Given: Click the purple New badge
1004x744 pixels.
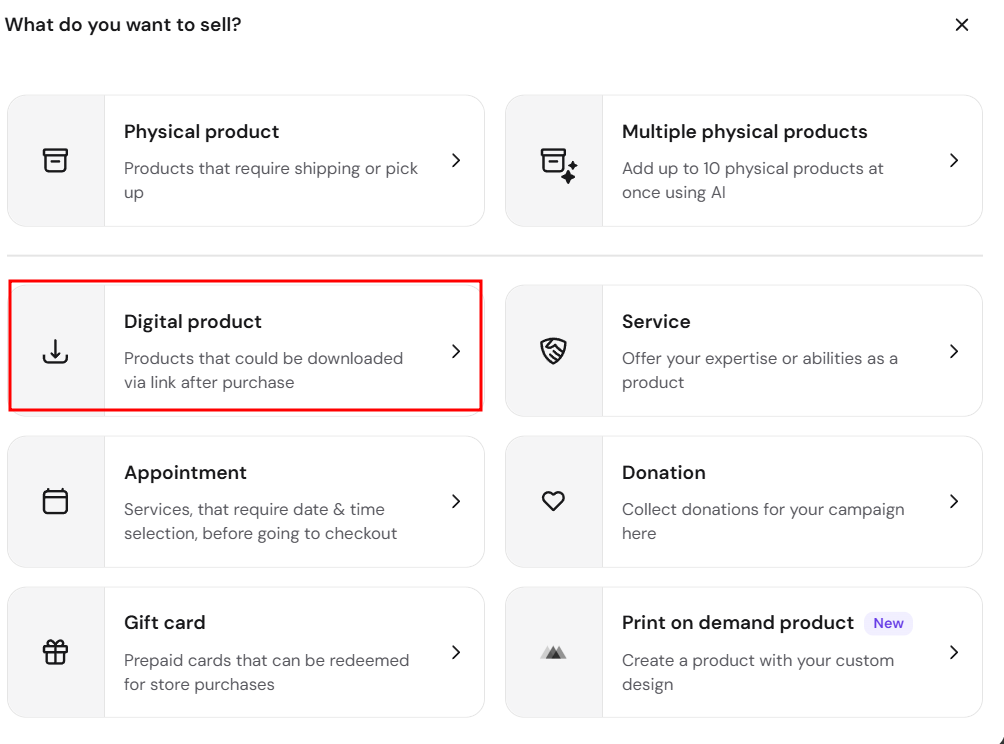Looking at the screenshot, I should (x=888, y=623).
